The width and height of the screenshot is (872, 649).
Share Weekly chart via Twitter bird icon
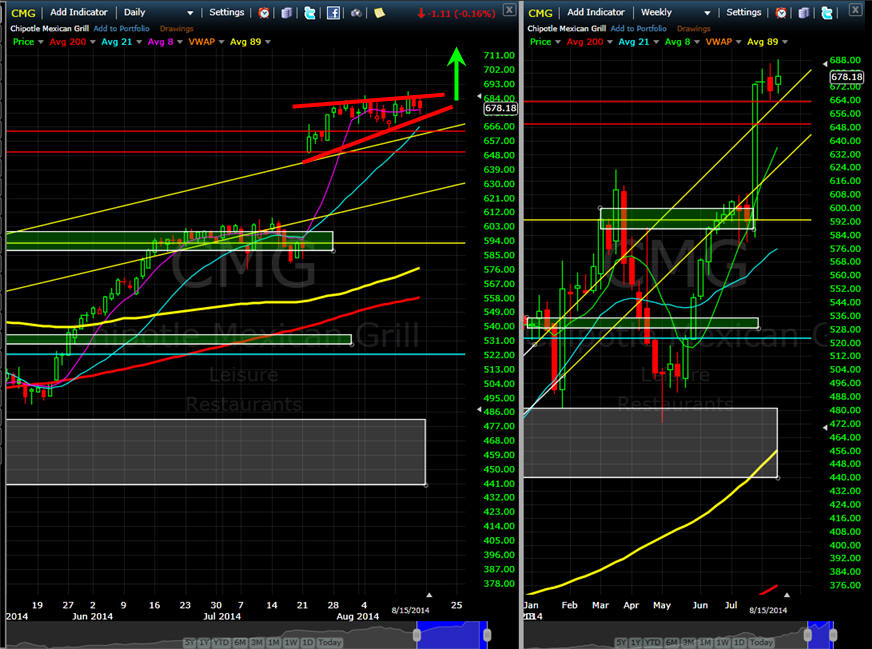827,12
